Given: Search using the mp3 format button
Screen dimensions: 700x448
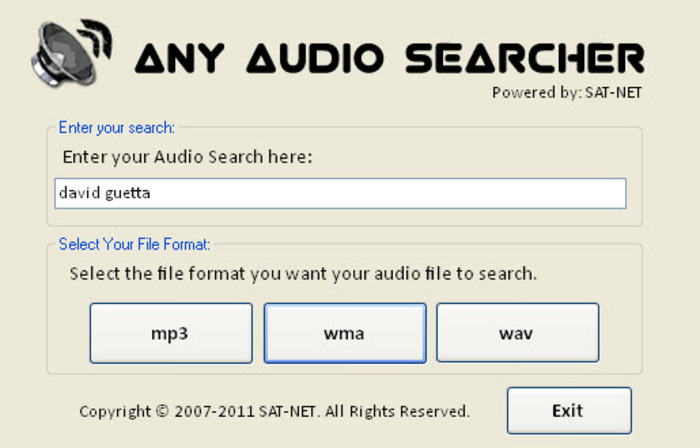Looking at the screenshot, I should [x=171, y=333].
